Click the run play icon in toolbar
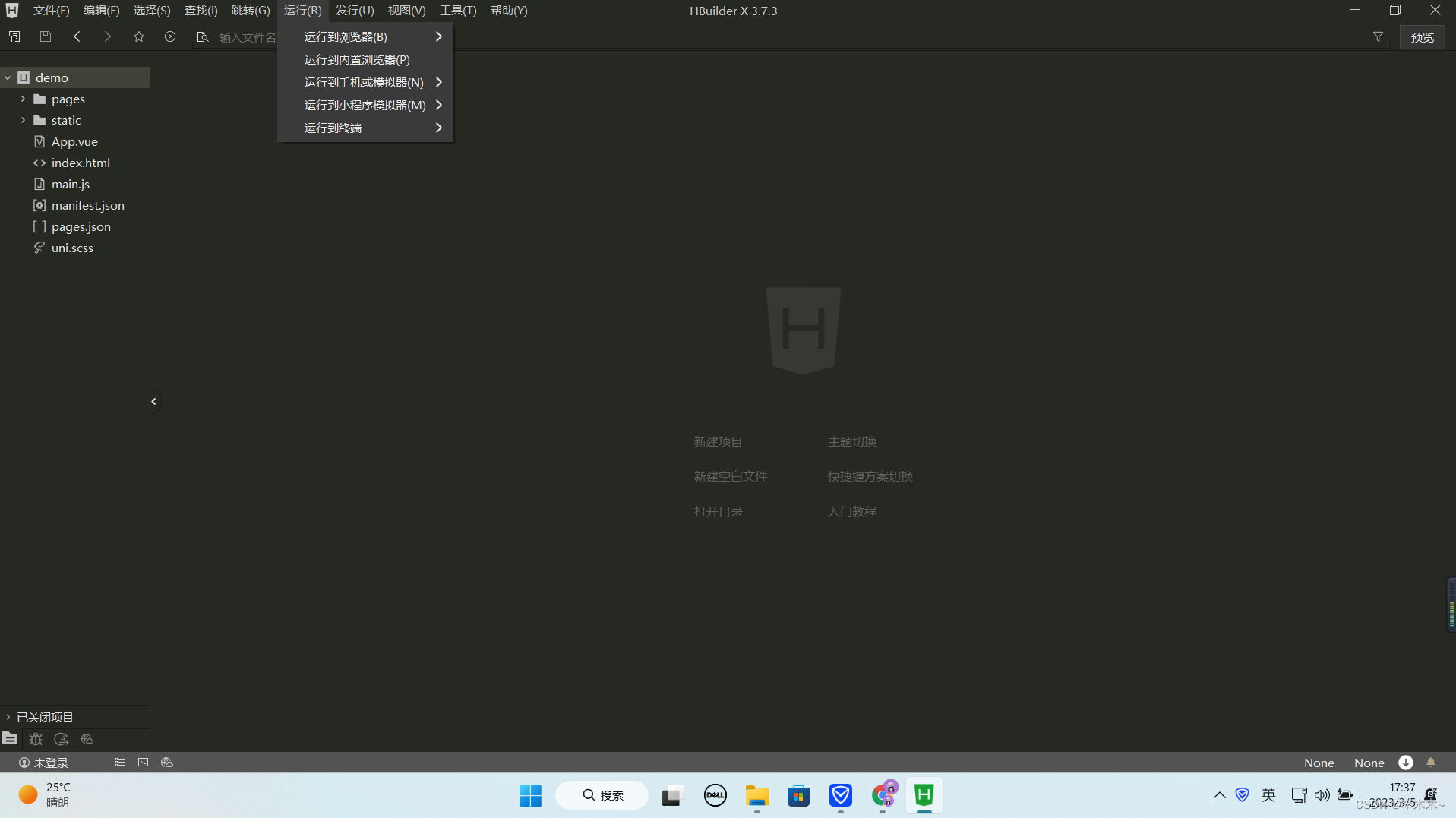Viewport: 1456px width, 818px height. 170,36
